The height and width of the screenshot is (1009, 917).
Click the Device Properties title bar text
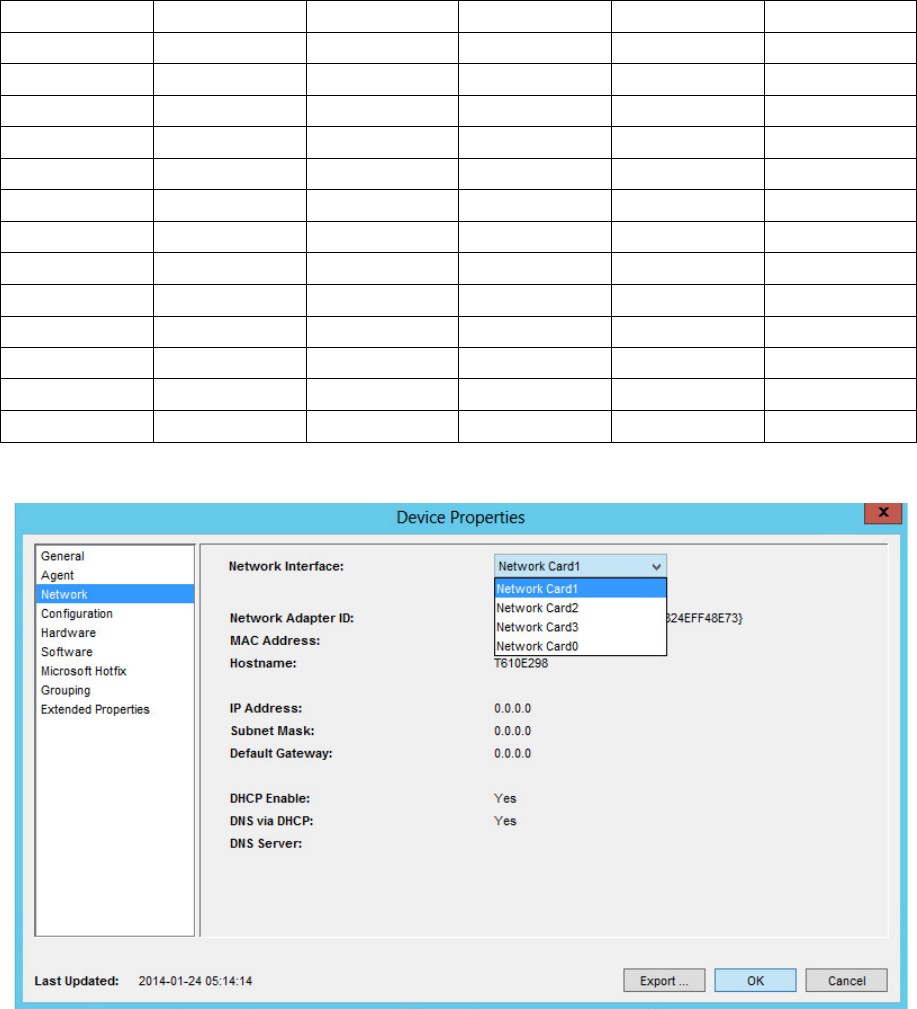pyautogui.click(x=461, y=517)
